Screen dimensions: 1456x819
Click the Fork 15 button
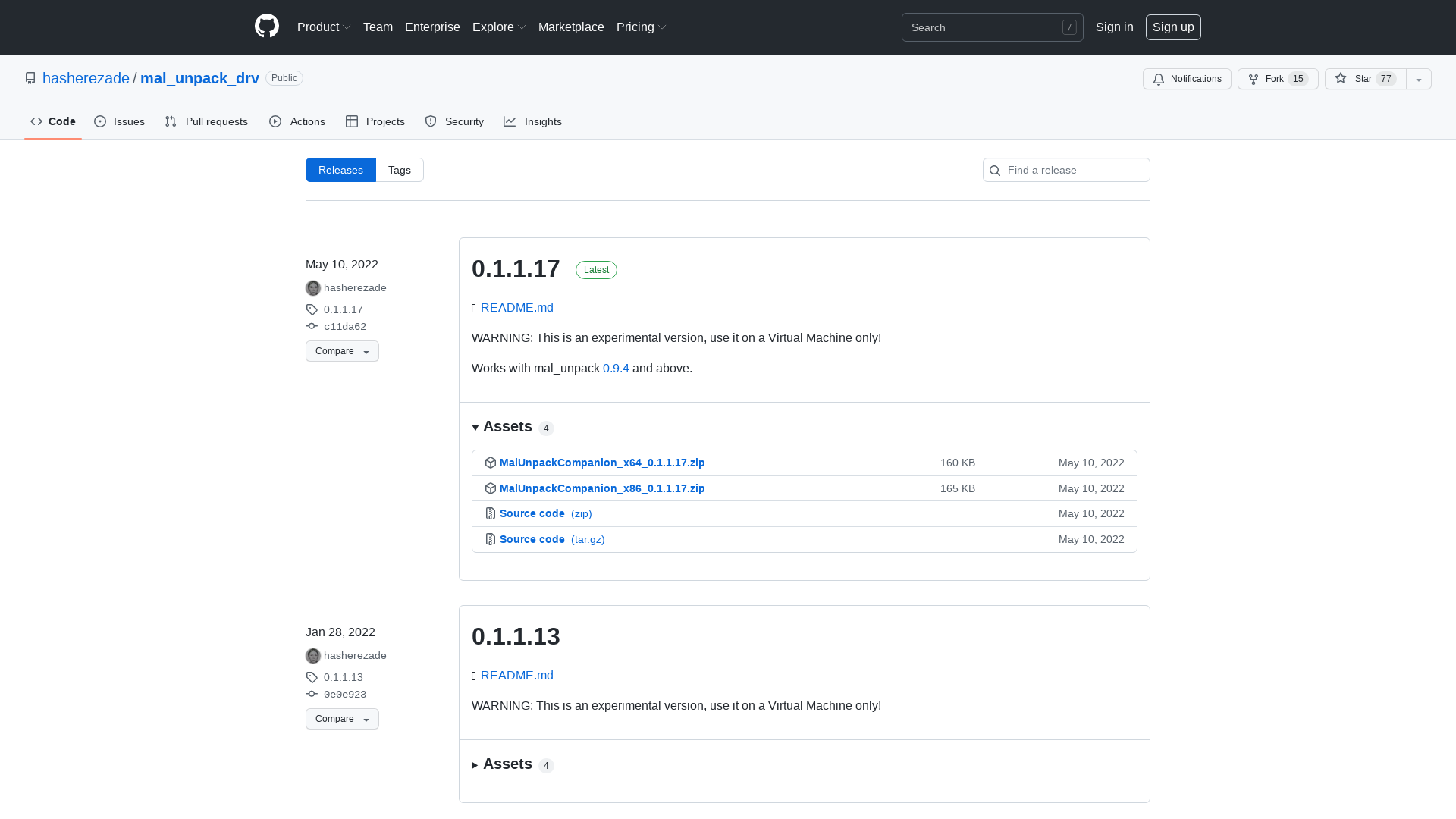(1278, 79)
